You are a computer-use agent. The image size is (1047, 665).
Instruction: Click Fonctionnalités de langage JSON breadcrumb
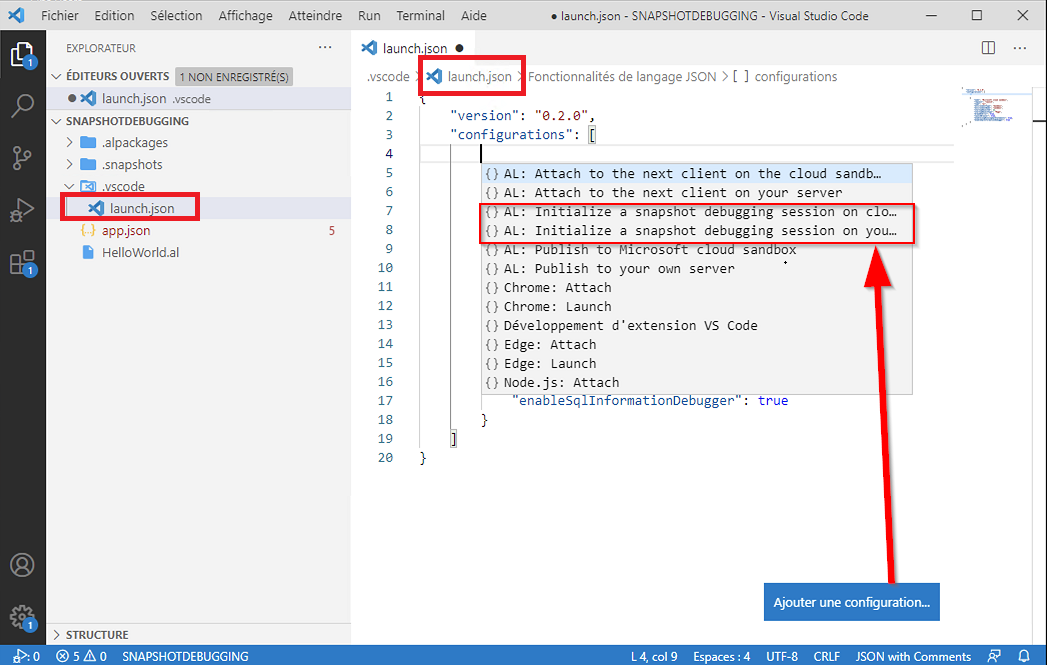(622, 77)
